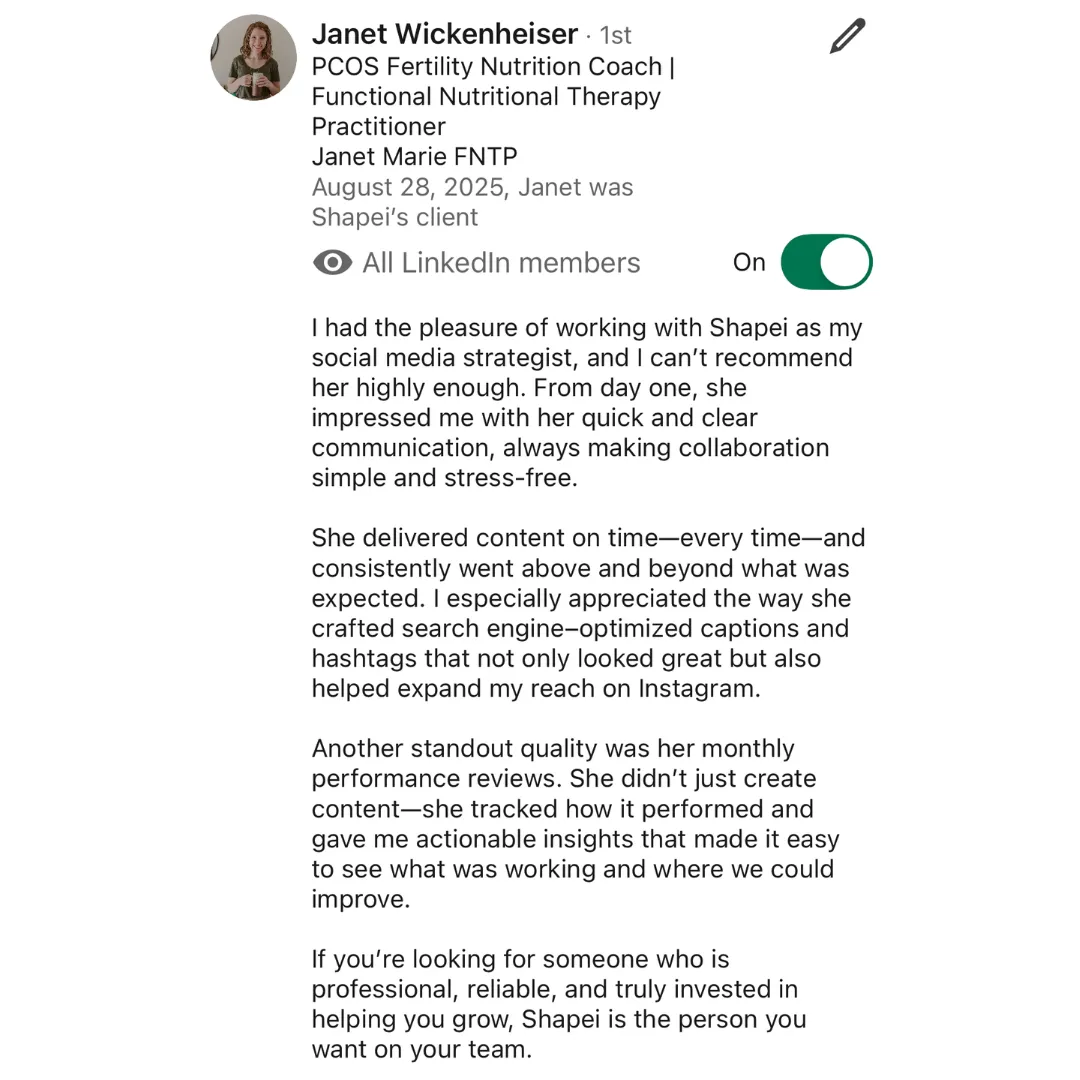Click the eye visibility icon
Image resolution: width=1080 pixels, height=1080 pixels.
pyautogui.click(x=333, y=262)
